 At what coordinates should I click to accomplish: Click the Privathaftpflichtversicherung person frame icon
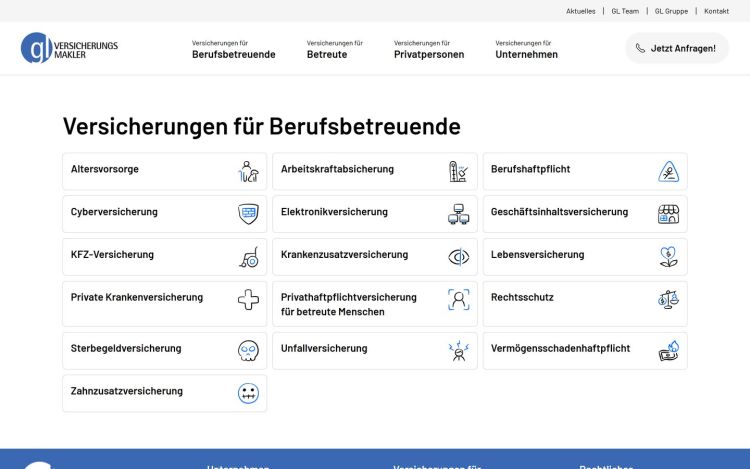[x=458, y=300]
